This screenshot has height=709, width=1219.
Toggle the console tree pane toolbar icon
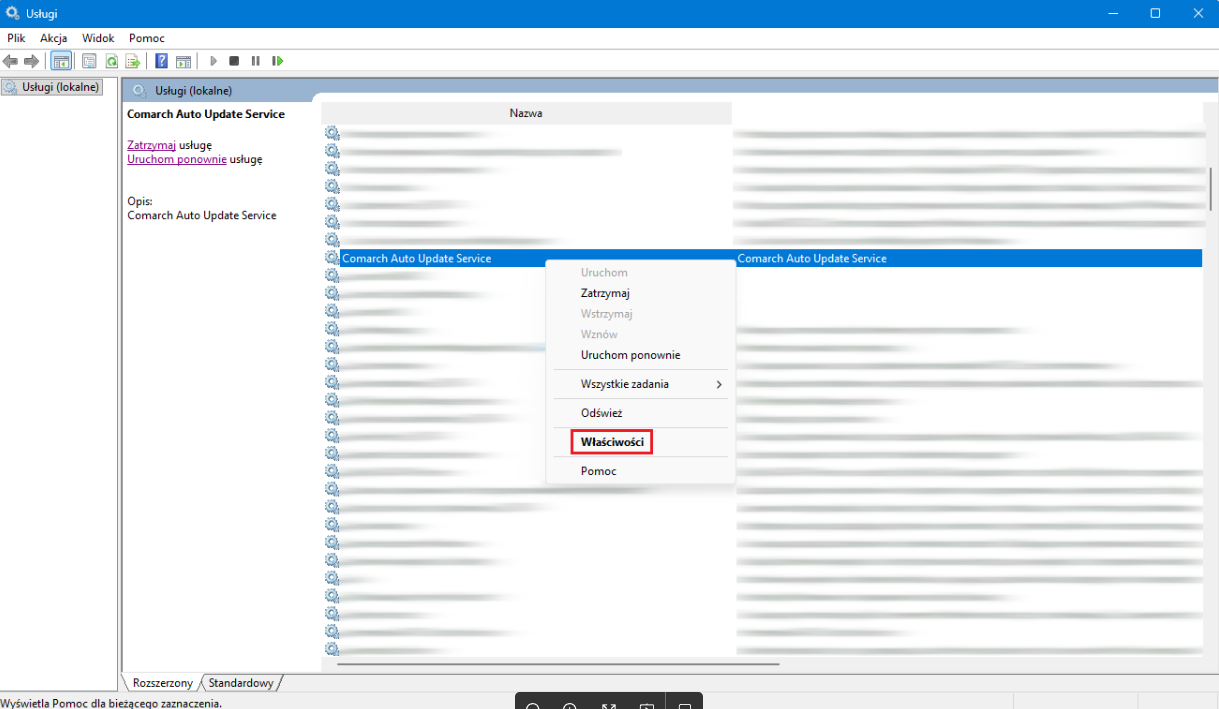pos(61,61)
